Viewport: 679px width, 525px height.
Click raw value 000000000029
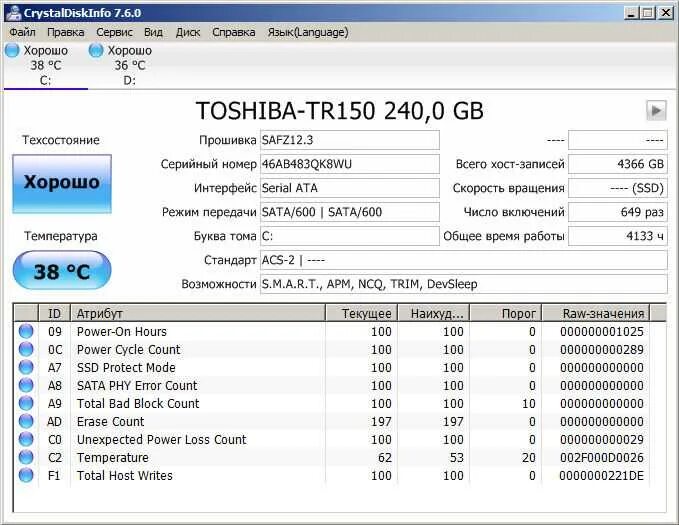coord(601,440)
